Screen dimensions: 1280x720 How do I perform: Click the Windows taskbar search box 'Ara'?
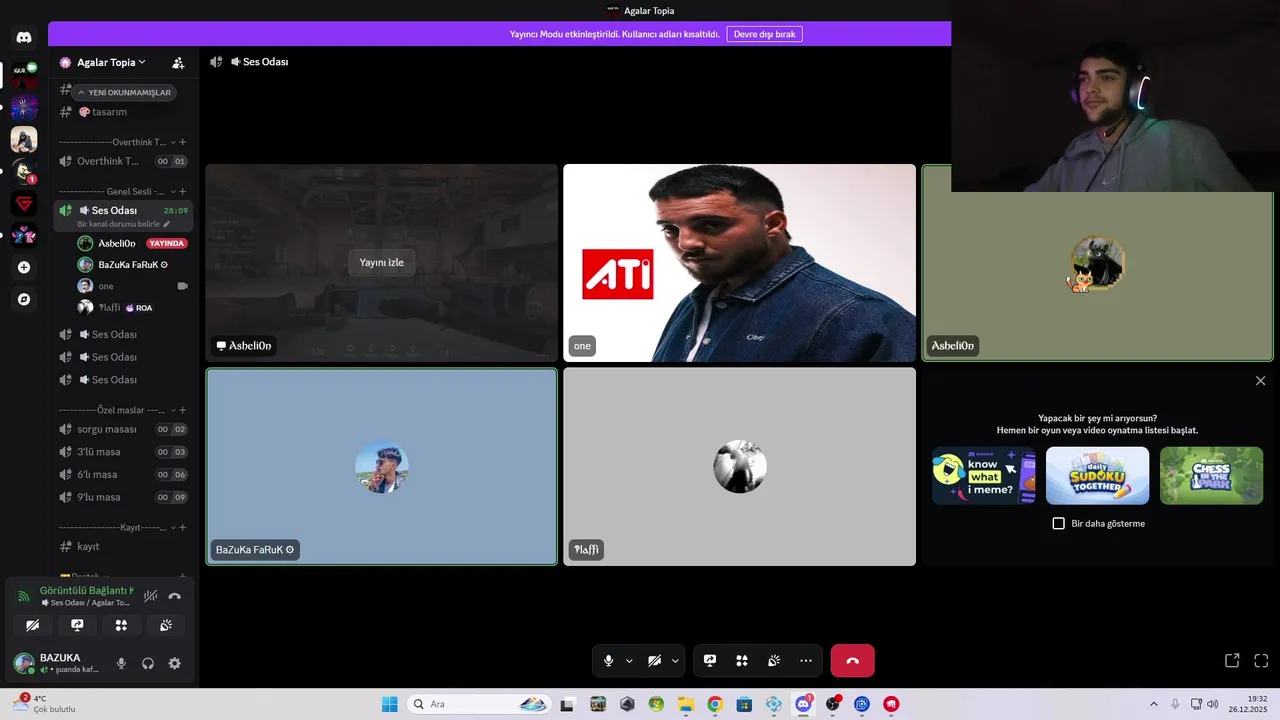[480, 704]
